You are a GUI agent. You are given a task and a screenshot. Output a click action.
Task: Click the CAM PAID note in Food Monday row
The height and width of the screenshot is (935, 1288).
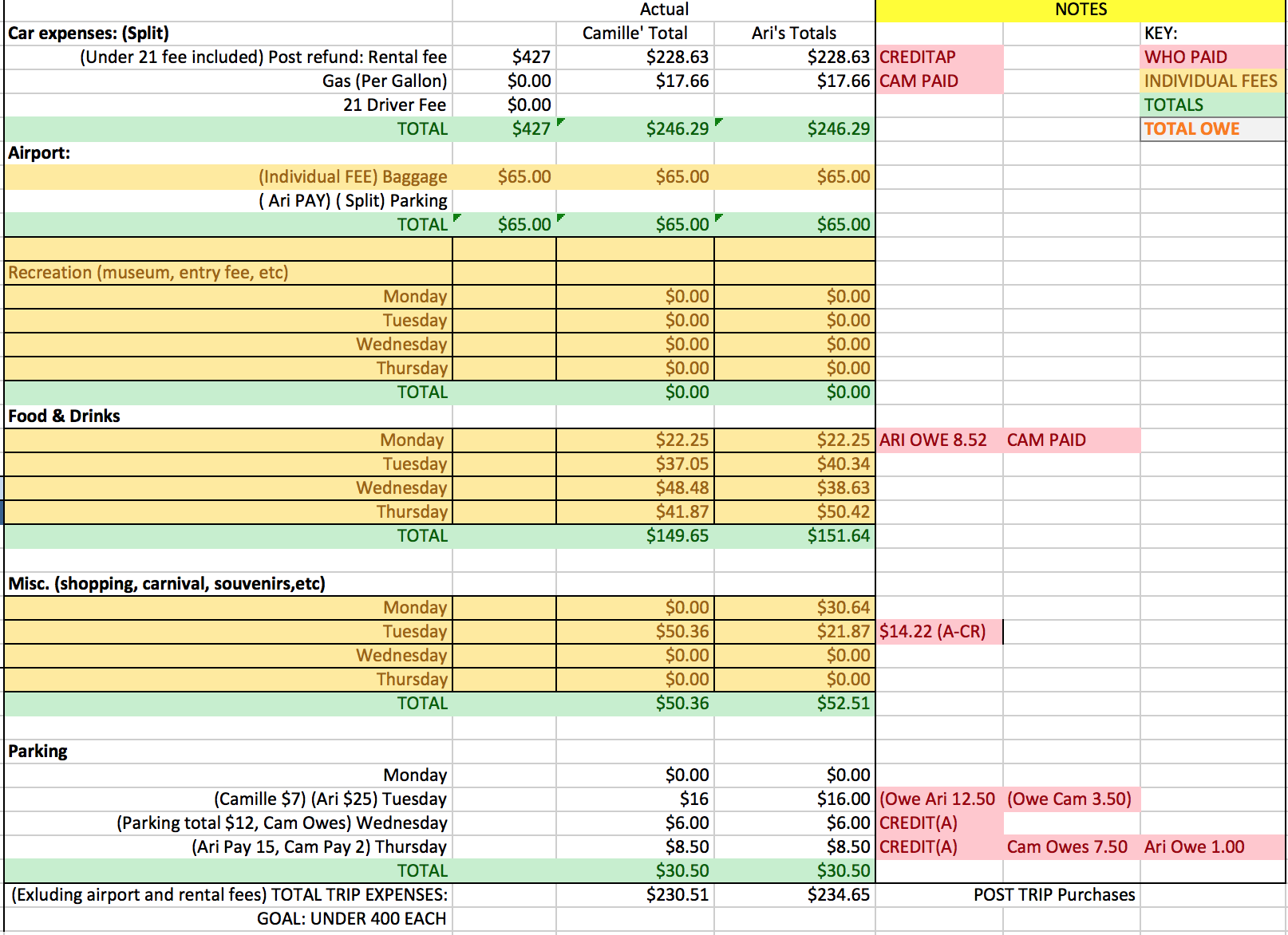coord(1072,440)
